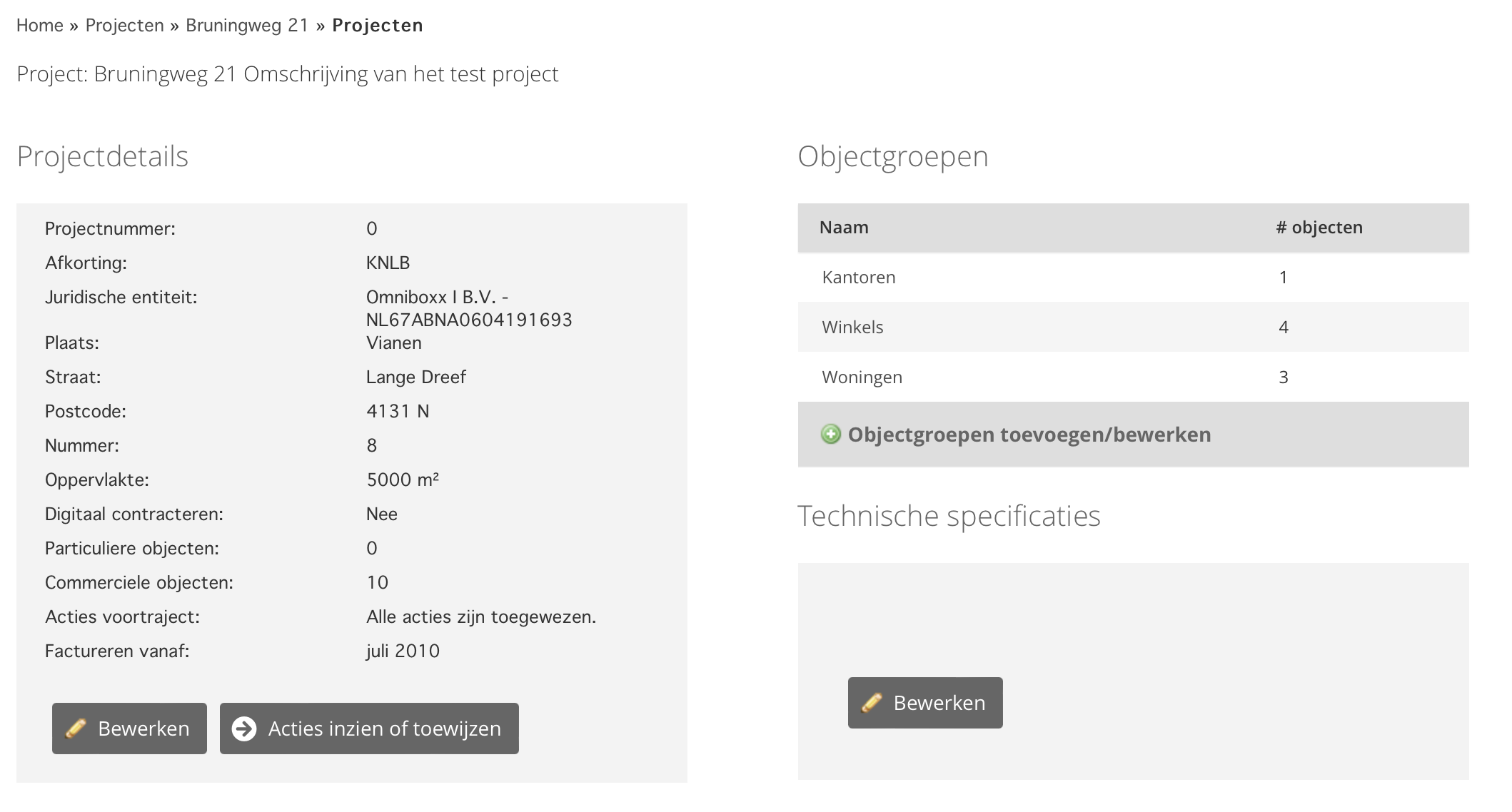
Task: Click green plus icon for Objectgroepen
Action: [x=830, y=435]
